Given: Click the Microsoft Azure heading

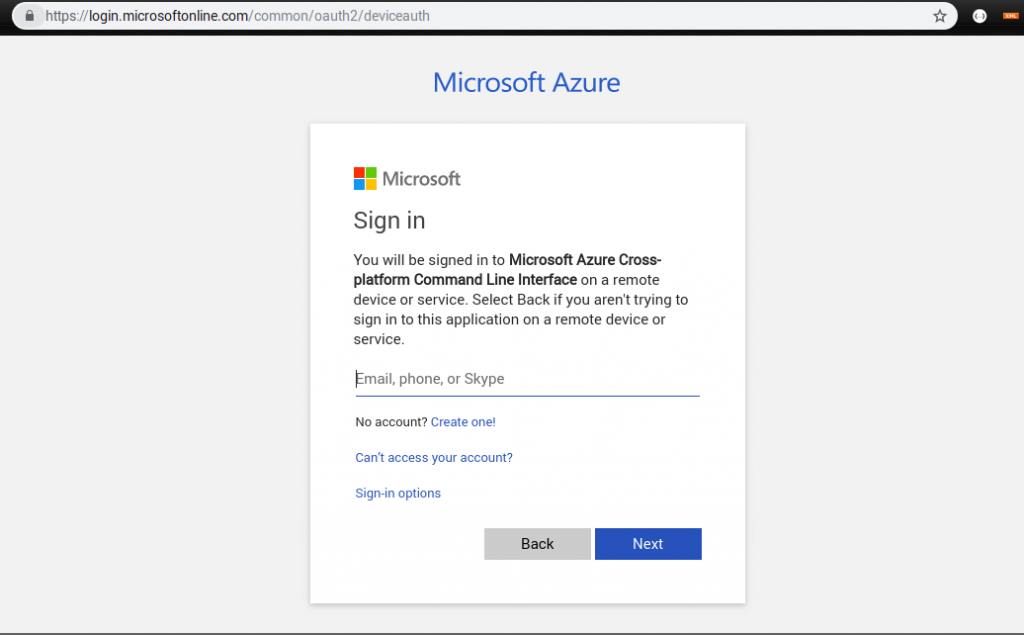Looking at the screenshot, I should tap(526, 82).
